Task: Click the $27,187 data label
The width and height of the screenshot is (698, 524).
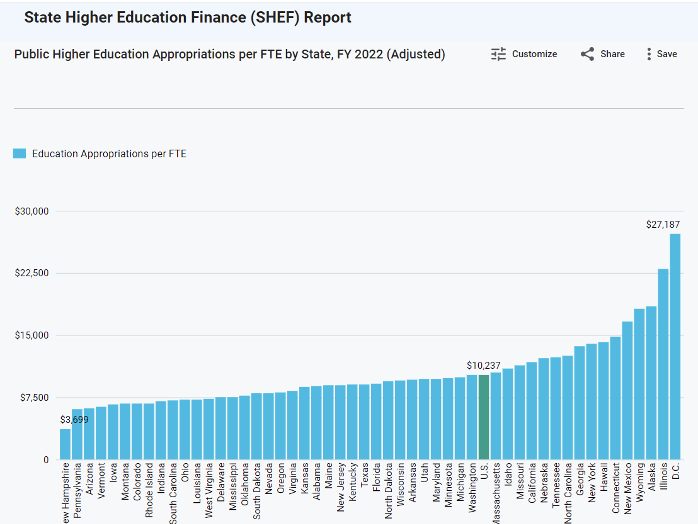Action: pyautogui.click(x=665, y=225)
